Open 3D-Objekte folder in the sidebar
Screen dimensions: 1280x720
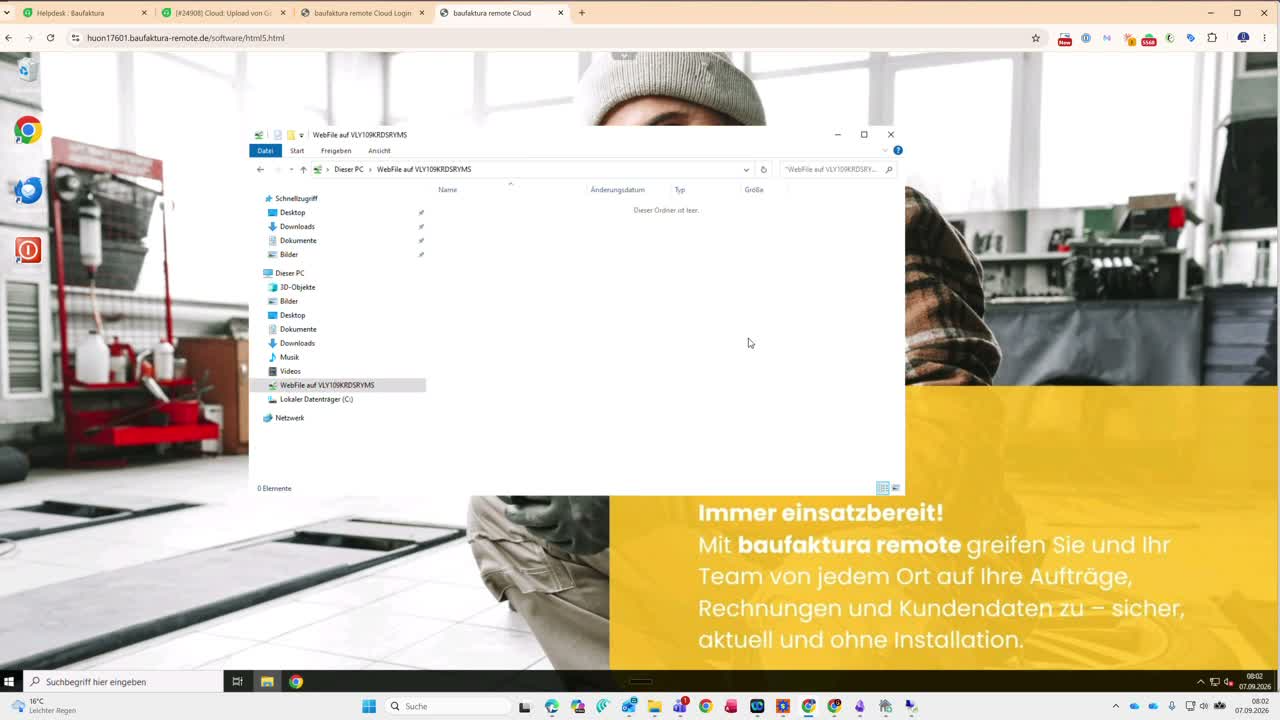[297, 287]
